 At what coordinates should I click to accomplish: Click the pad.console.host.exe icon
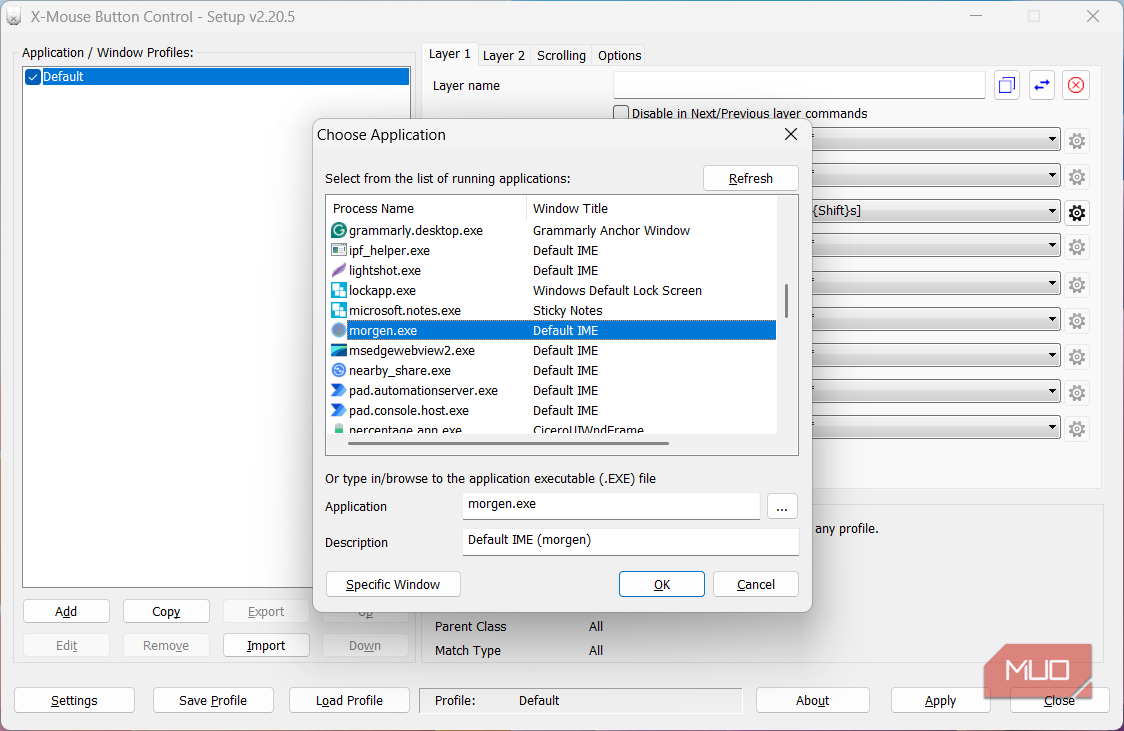(x=339, y=411)
